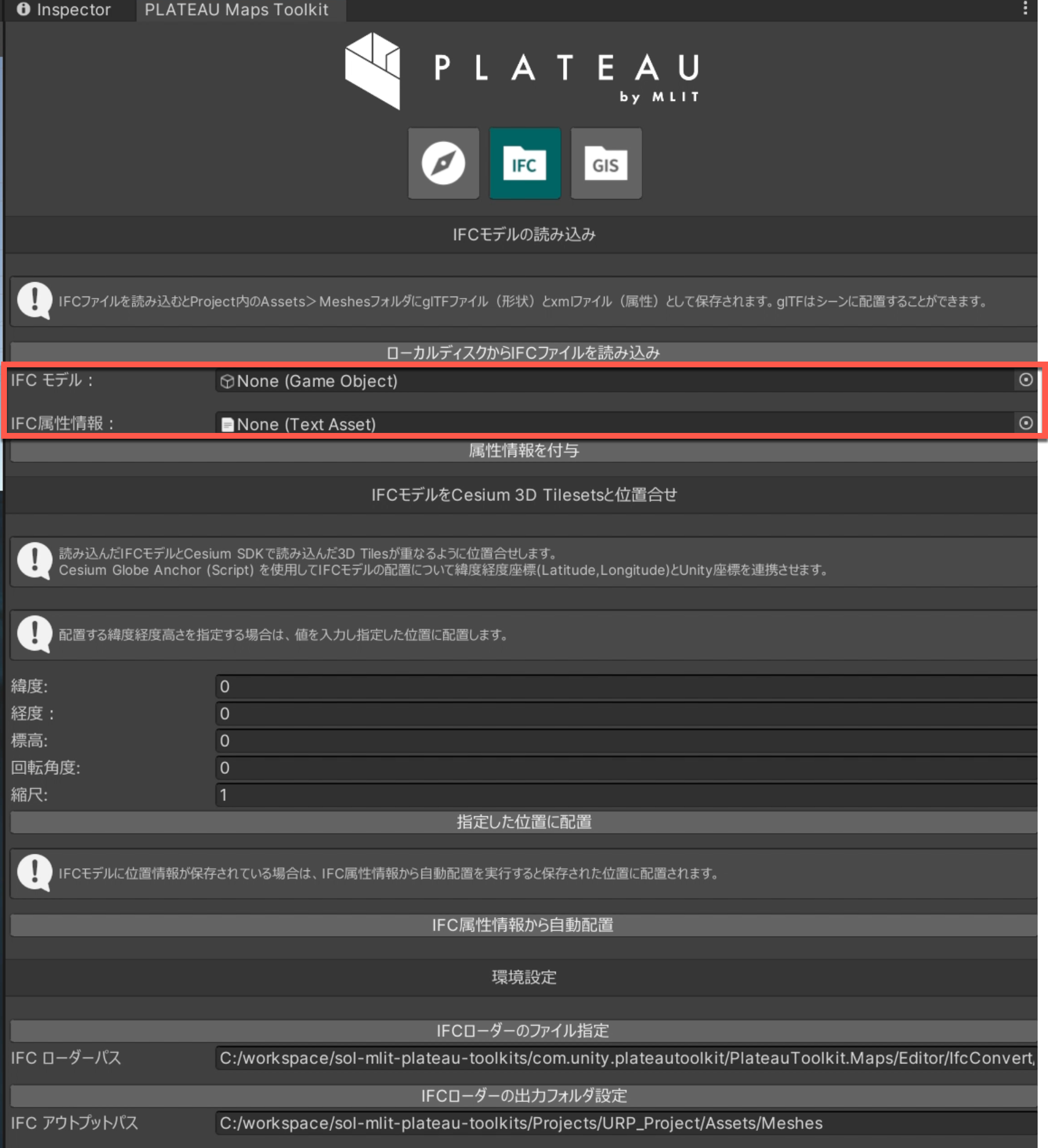Click the 標高 label

click(29, 740)
